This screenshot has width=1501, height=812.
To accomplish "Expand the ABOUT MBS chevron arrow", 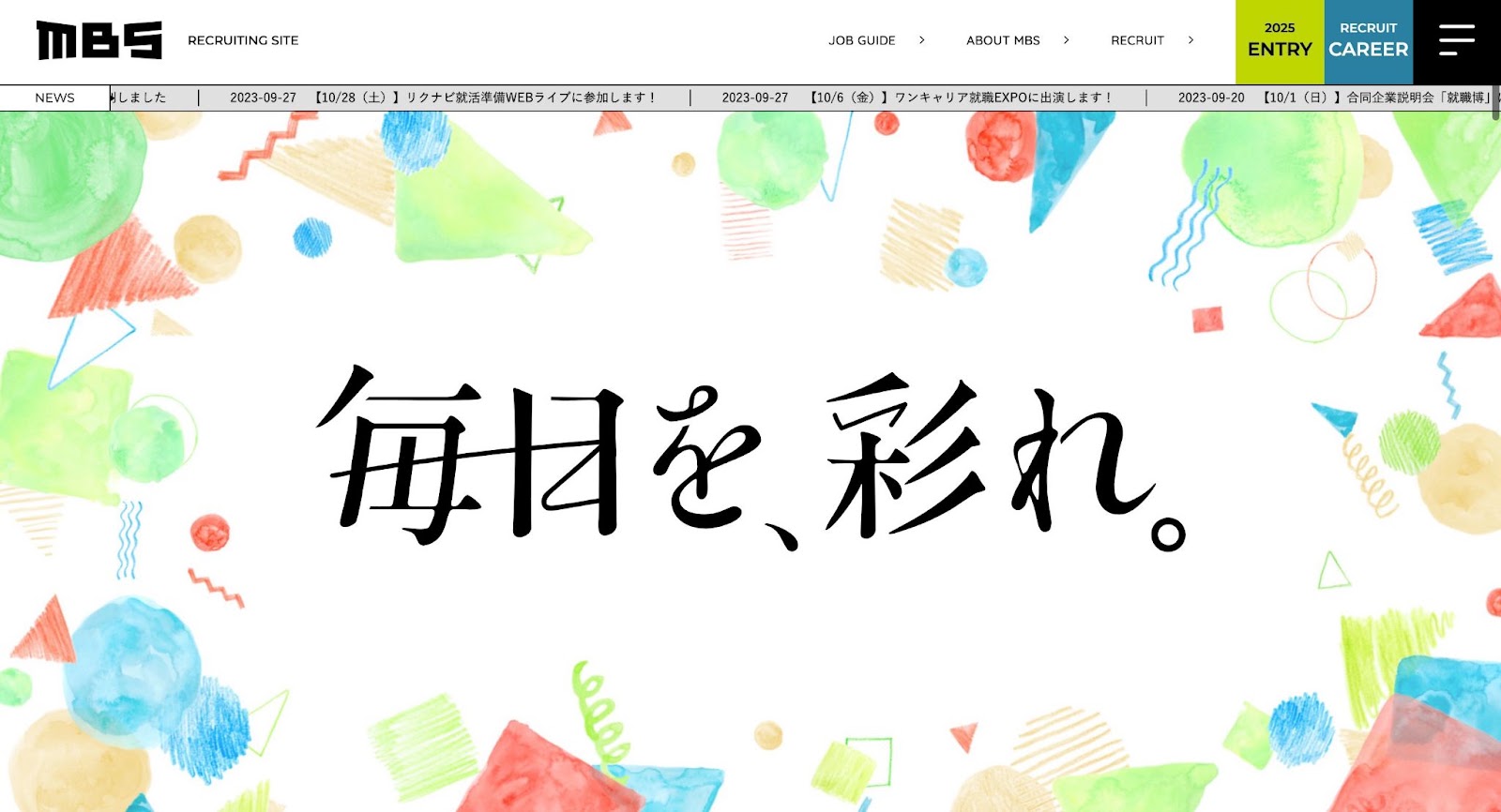I will pos(1067,40).
